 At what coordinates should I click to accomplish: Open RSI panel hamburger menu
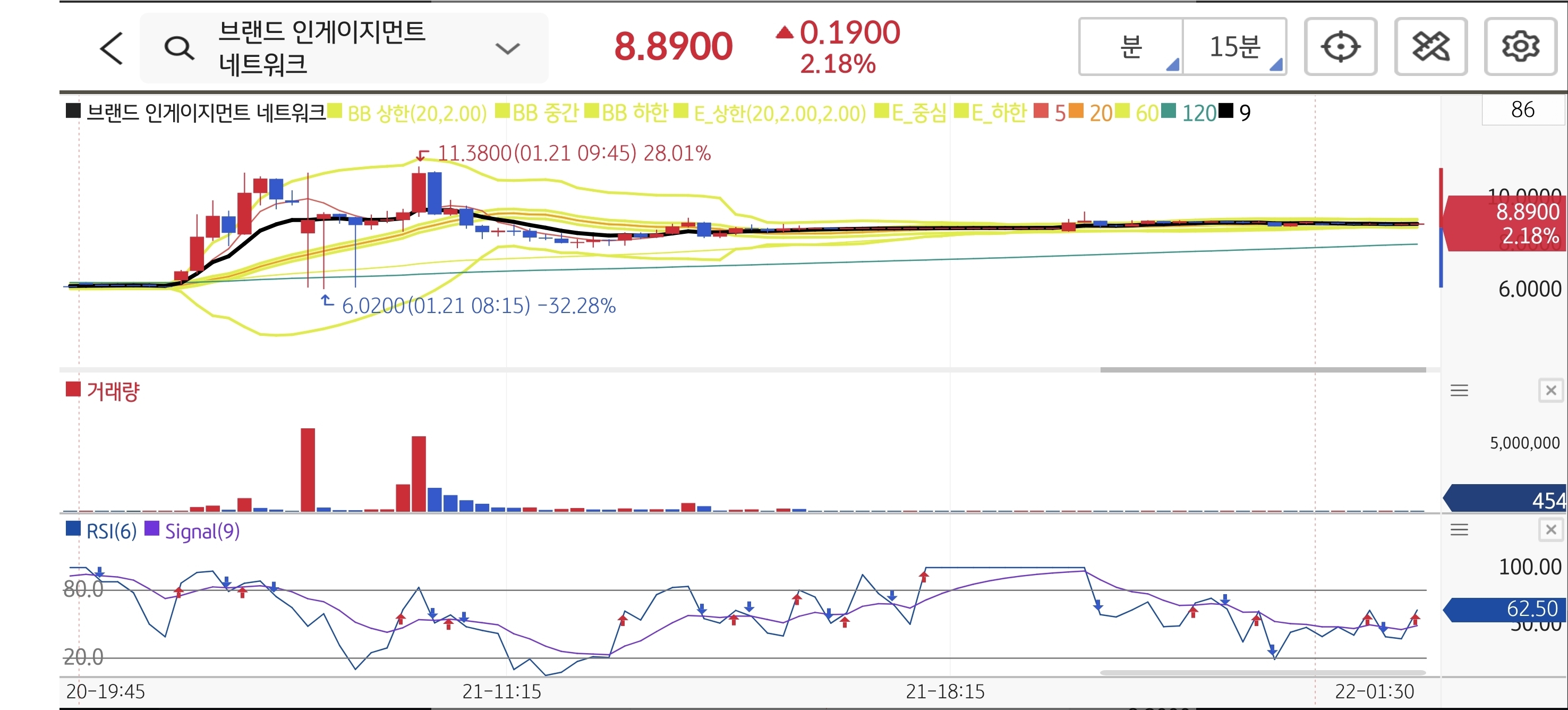[x=1459, y=530]
